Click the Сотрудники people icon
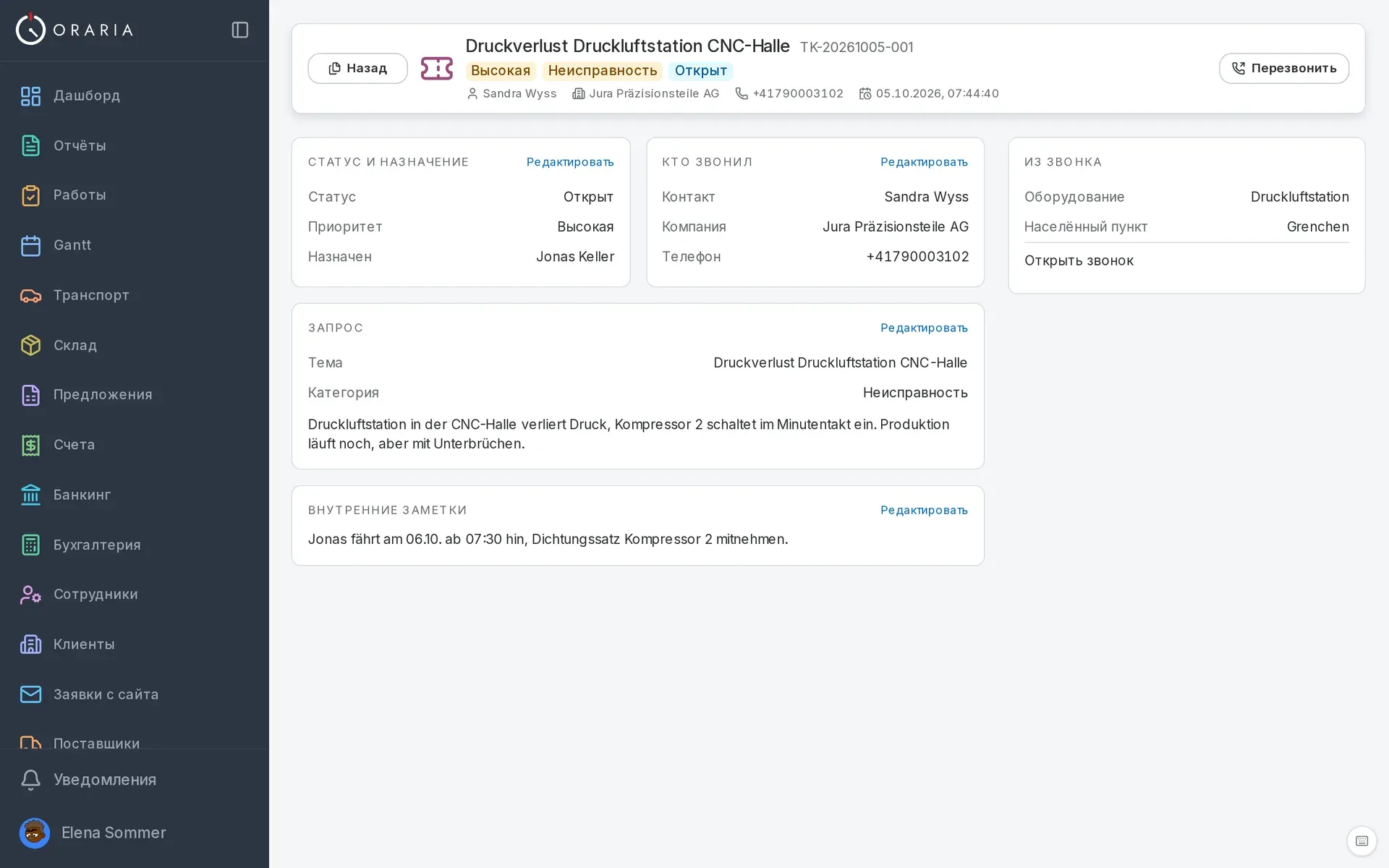The width and height of the screenshot is (1389, 868). 30,595
